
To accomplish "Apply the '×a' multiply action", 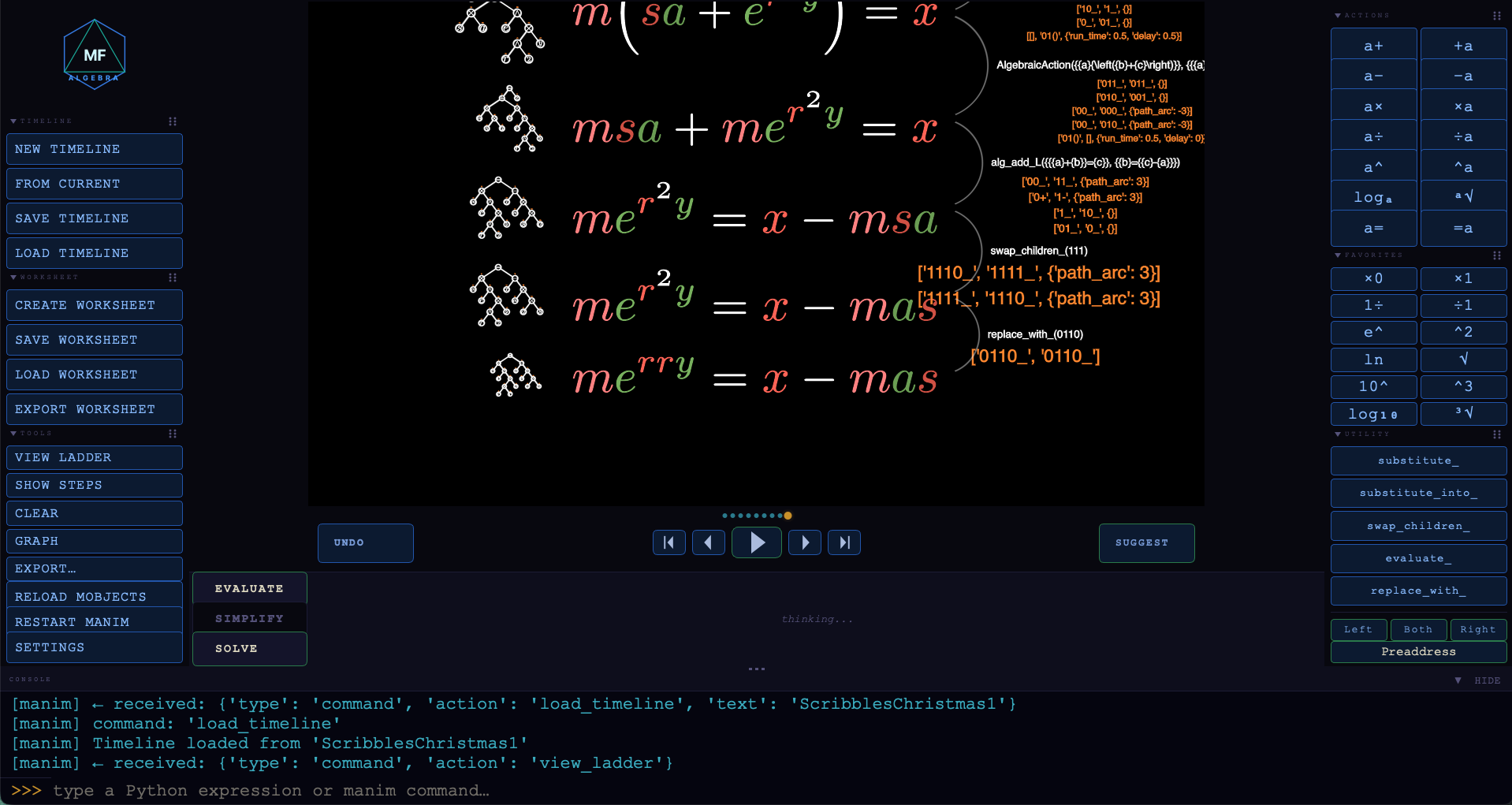I will (1463, 106).
